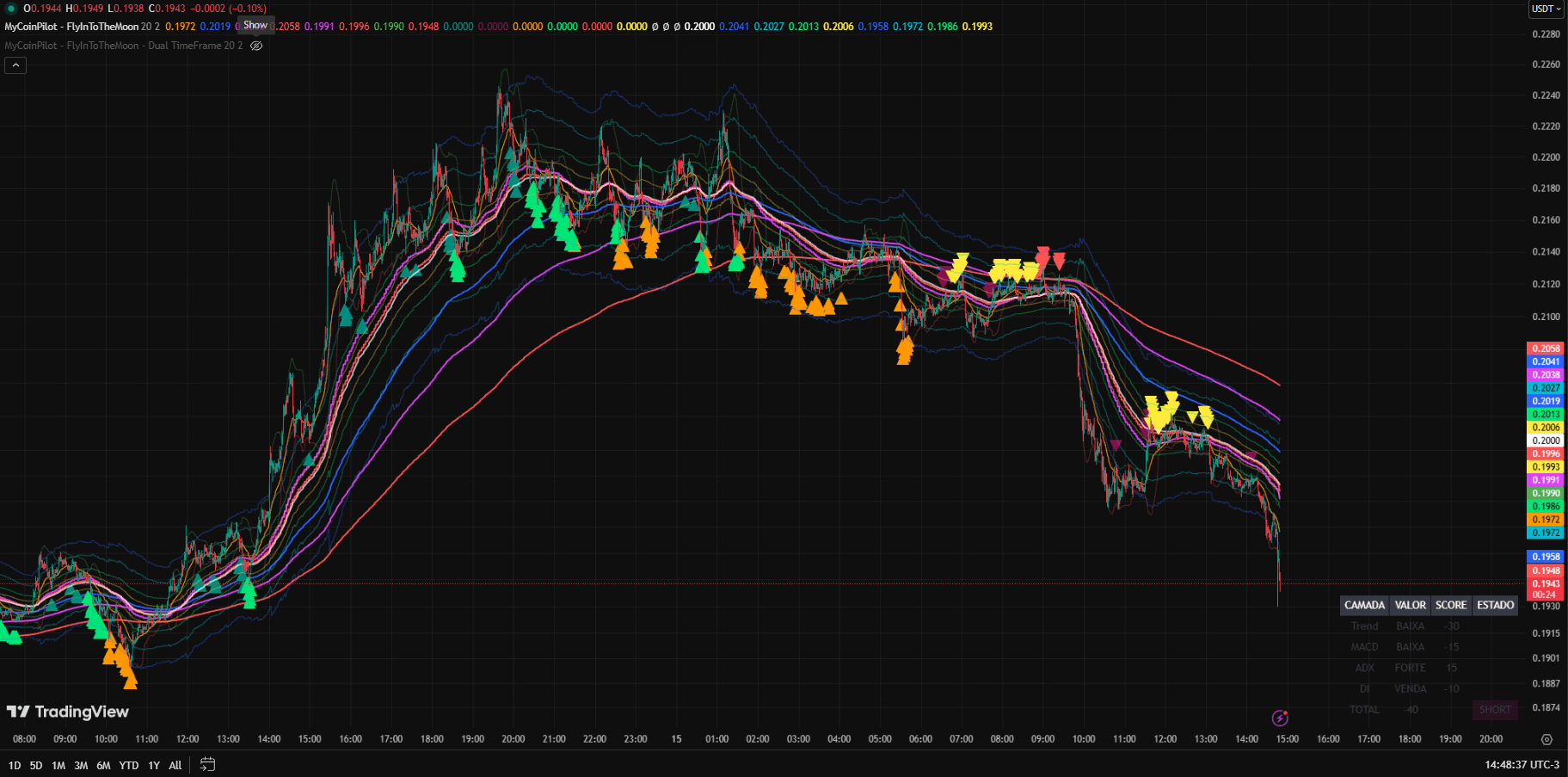
Task: Show All data range
Action: [x=175, y=765]
